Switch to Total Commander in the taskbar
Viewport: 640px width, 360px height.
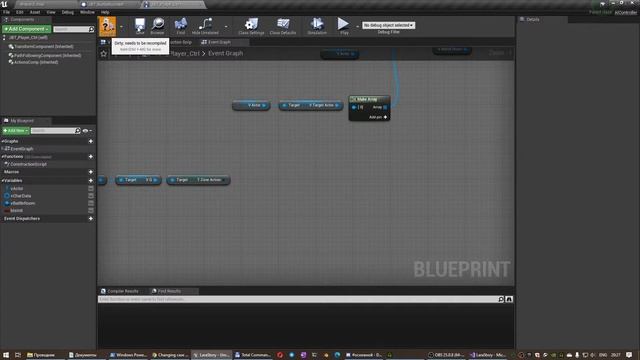pos(252,355)
